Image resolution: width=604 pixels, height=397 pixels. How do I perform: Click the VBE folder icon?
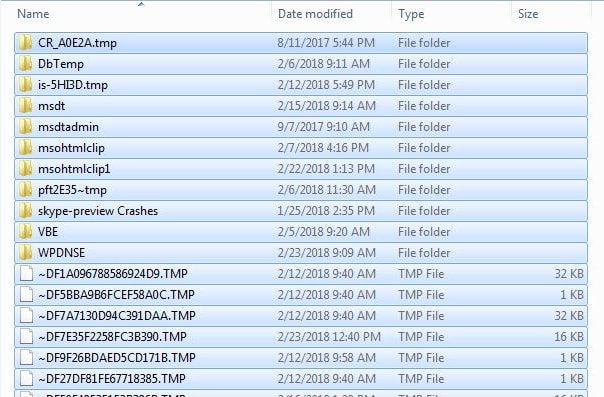25,232
